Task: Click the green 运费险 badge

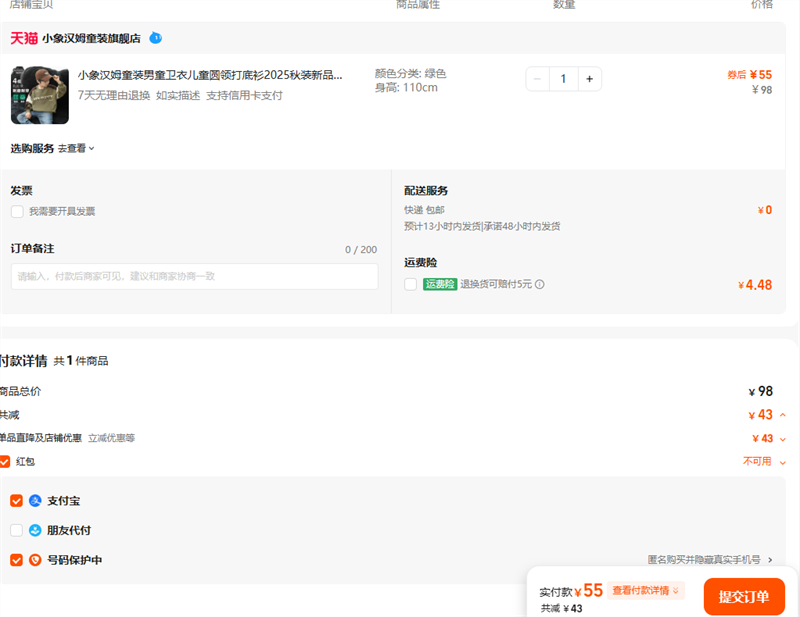Action: point(439,285)
